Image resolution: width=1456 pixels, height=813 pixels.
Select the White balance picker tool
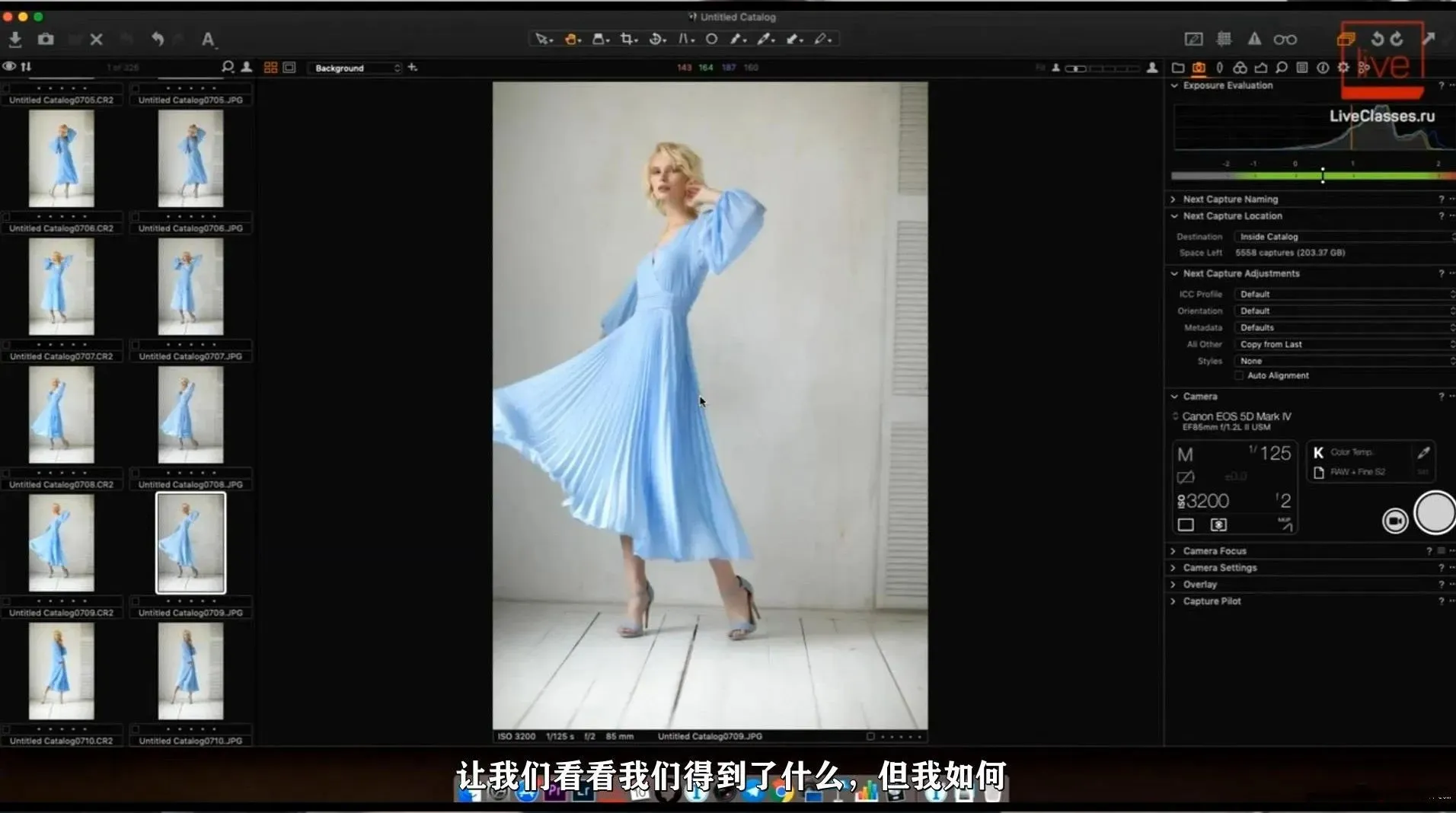pyautogui.click(x=766, y=39)
